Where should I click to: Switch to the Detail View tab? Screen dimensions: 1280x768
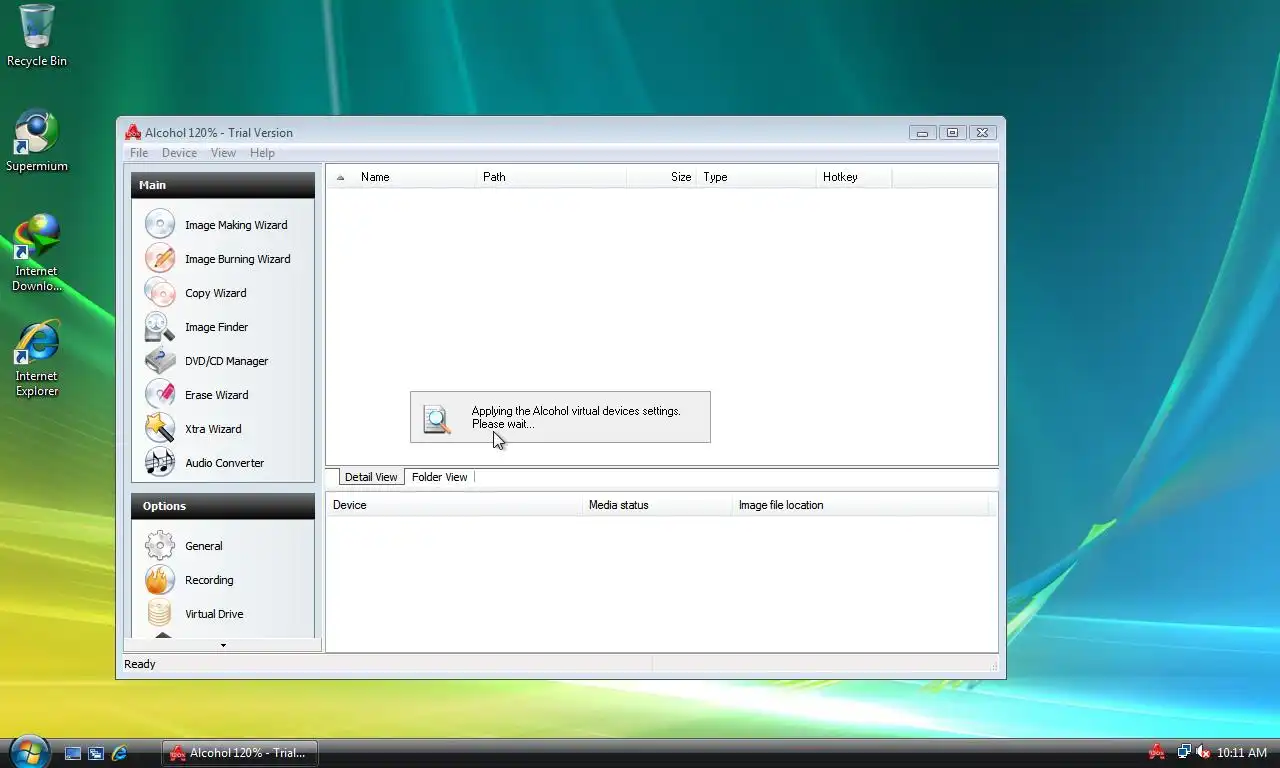point(371,477)
